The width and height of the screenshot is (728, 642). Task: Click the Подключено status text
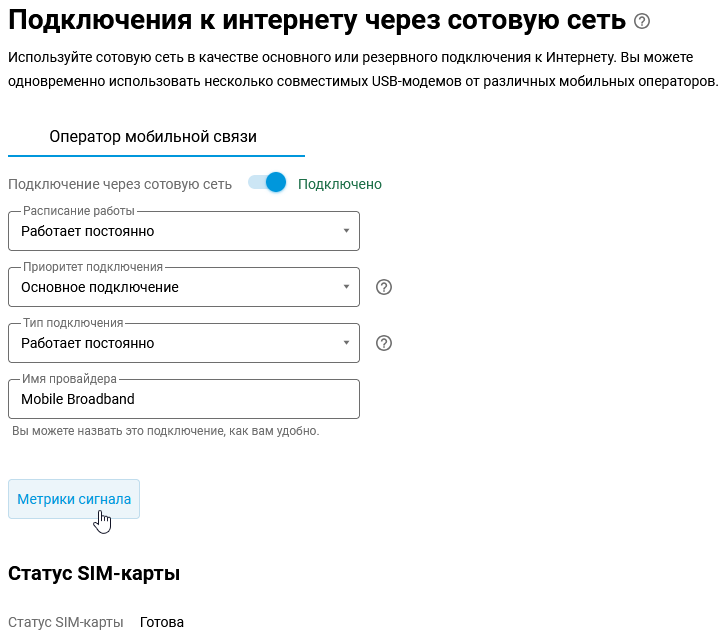(340, 184)
